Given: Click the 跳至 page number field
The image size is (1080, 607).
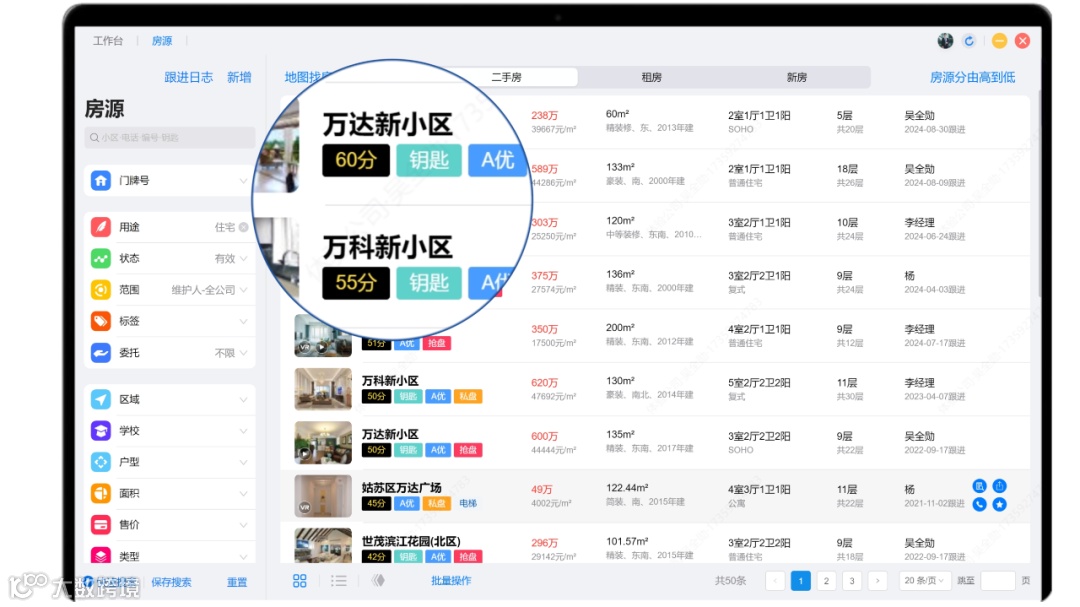Looking at the screenshot, I should click(998, 581).
